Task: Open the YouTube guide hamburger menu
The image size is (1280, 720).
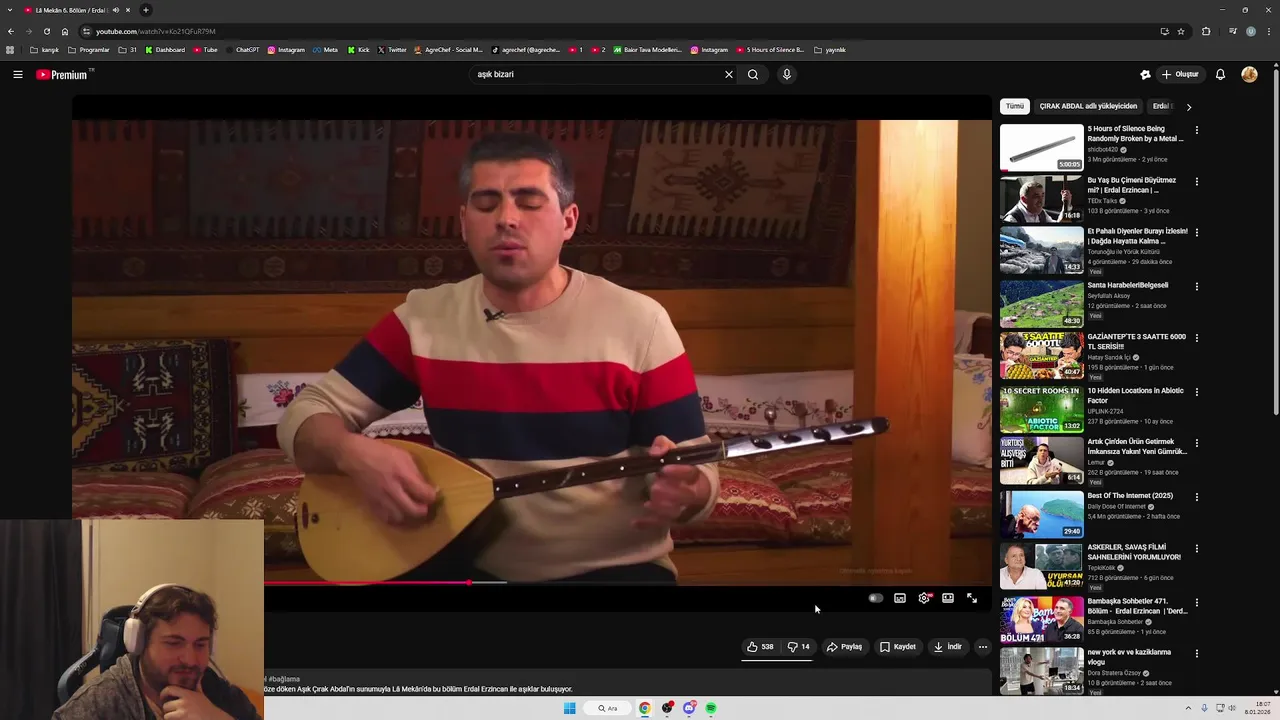Action: point(17,74)
